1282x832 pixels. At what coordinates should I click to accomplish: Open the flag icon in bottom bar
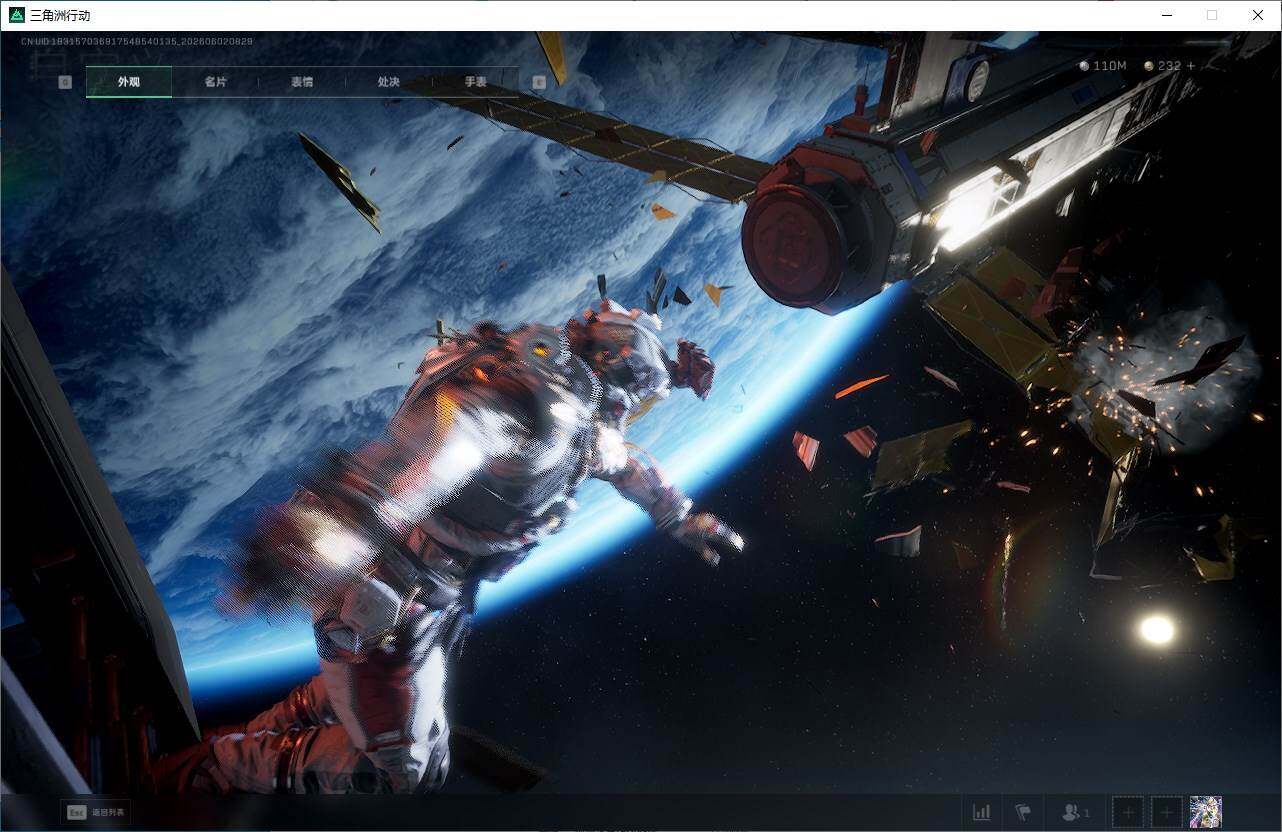click(1023, 812)
